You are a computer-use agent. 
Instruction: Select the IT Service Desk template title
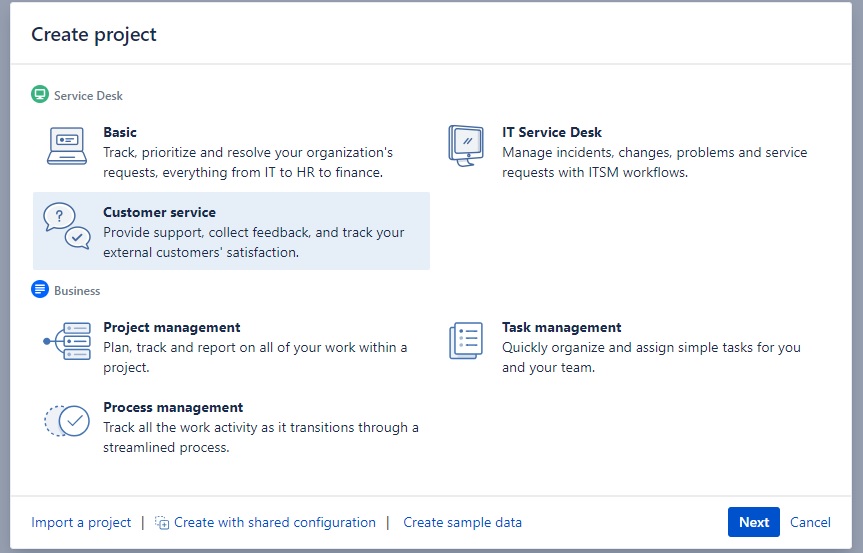[551, 132]
